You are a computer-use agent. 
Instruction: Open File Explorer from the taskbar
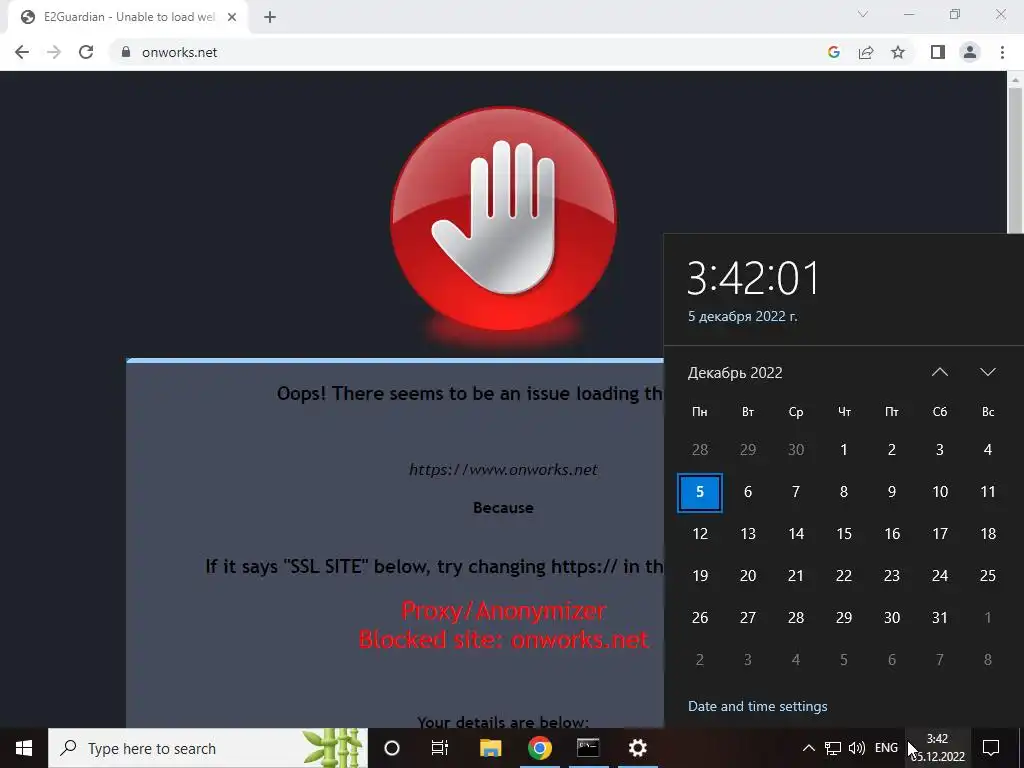[x=490, y=748]
